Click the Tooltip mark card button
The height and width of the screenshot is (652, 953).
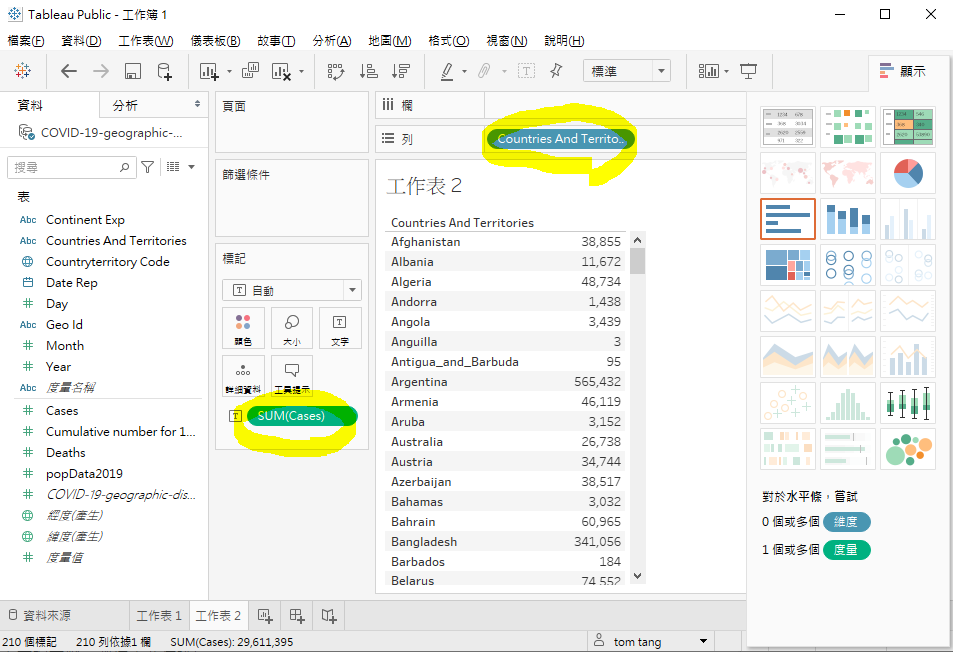pyautogui.click(x=292, y=376)
